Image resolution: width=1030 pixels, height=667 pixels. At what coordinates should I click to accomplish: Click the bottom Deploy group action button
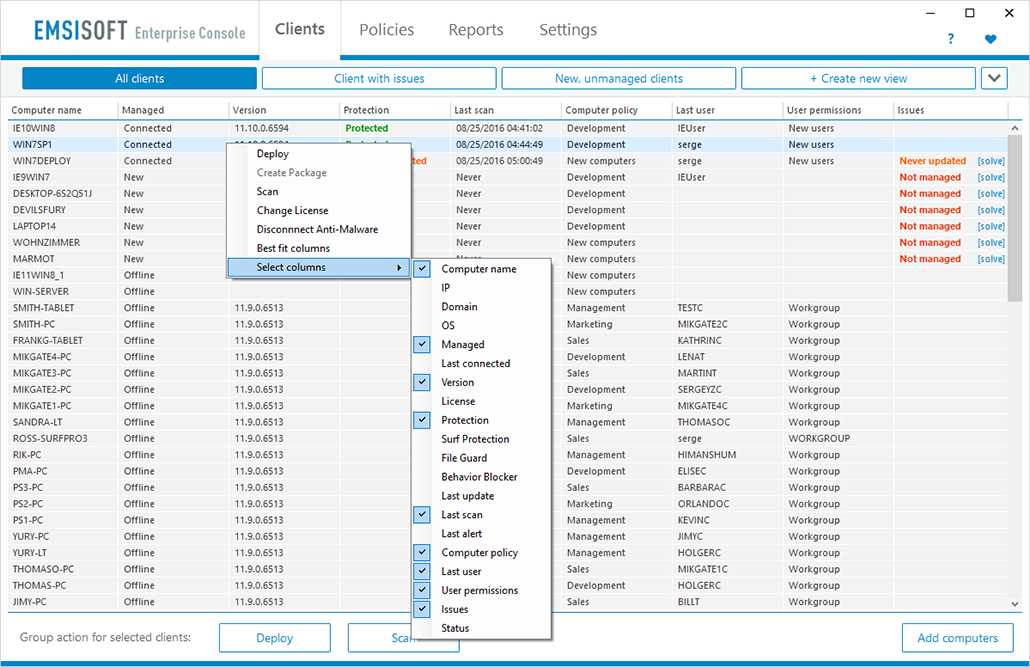point(275,637)
